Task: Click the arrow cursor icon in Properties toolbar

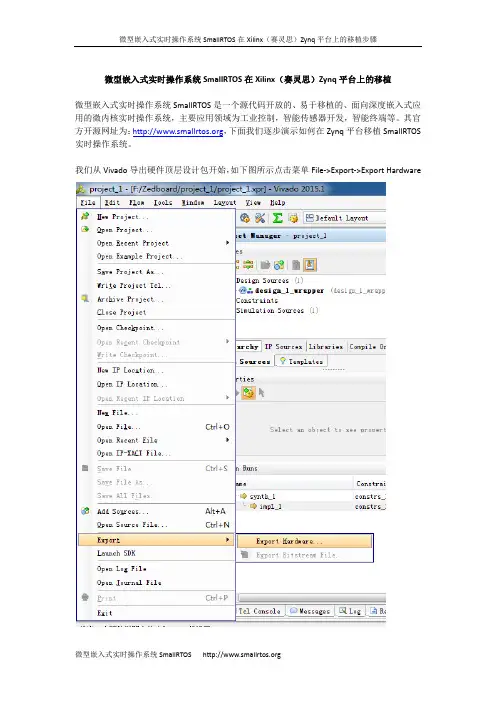Action: click(262, 393)
